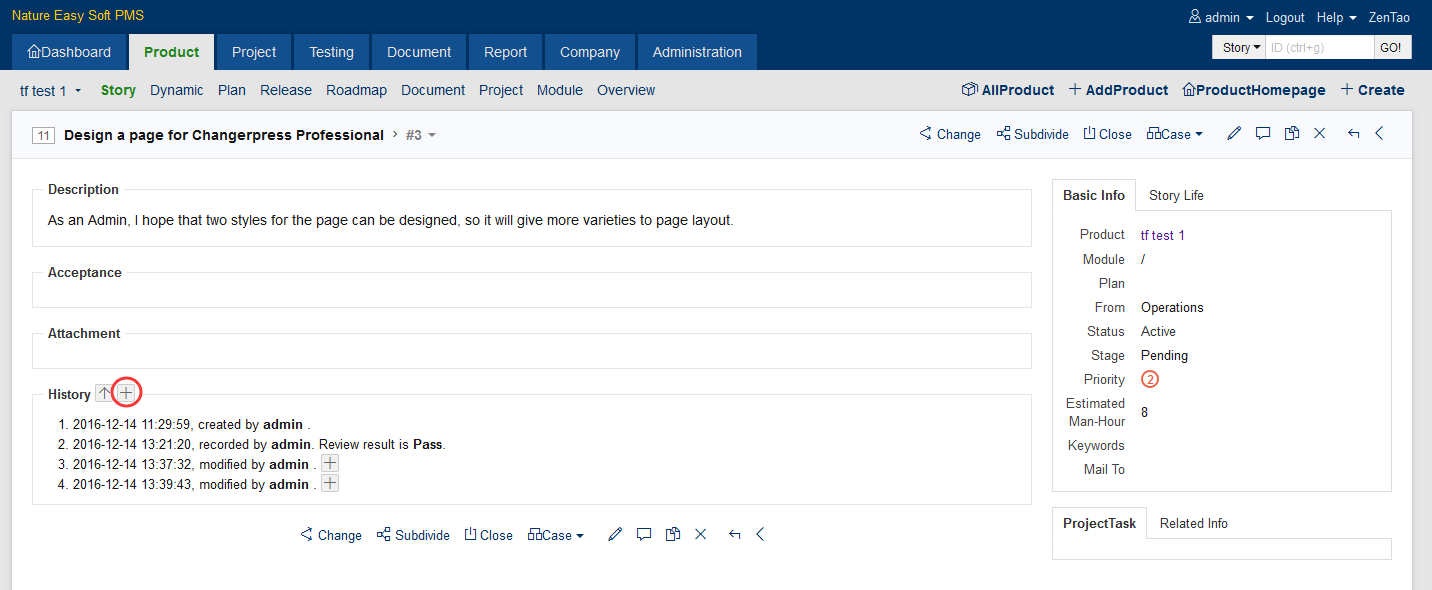1432x590 pixels.
Task: Click the return-arrow back icon in top toolbar
Action: (x=1353, y=134)
